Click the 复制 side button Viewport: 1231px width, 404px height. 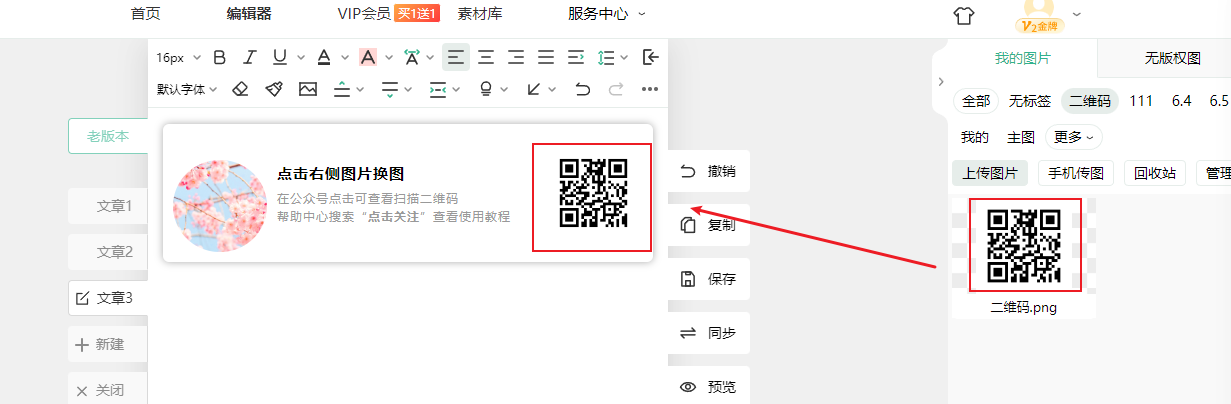[x=709, y=225]
